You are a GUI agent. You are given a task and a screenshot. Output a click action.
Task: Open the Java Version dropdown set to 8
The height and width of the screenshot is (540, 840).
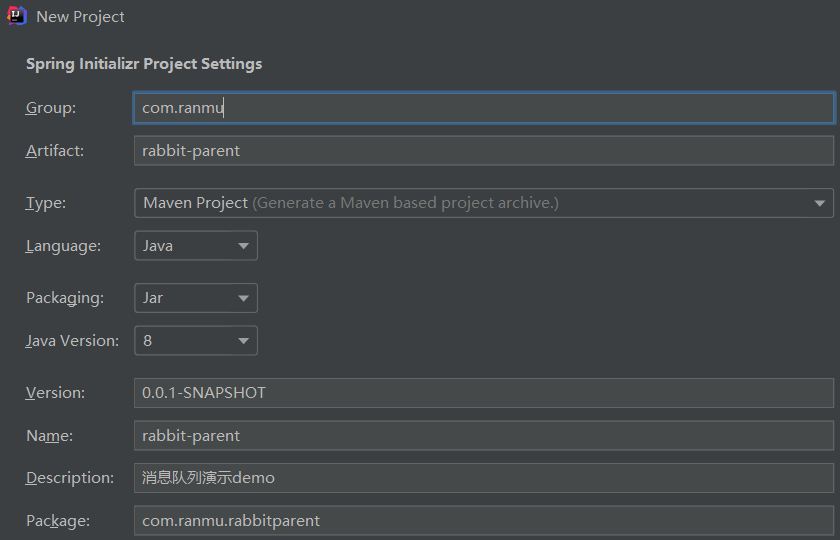[x=196, y=341]
